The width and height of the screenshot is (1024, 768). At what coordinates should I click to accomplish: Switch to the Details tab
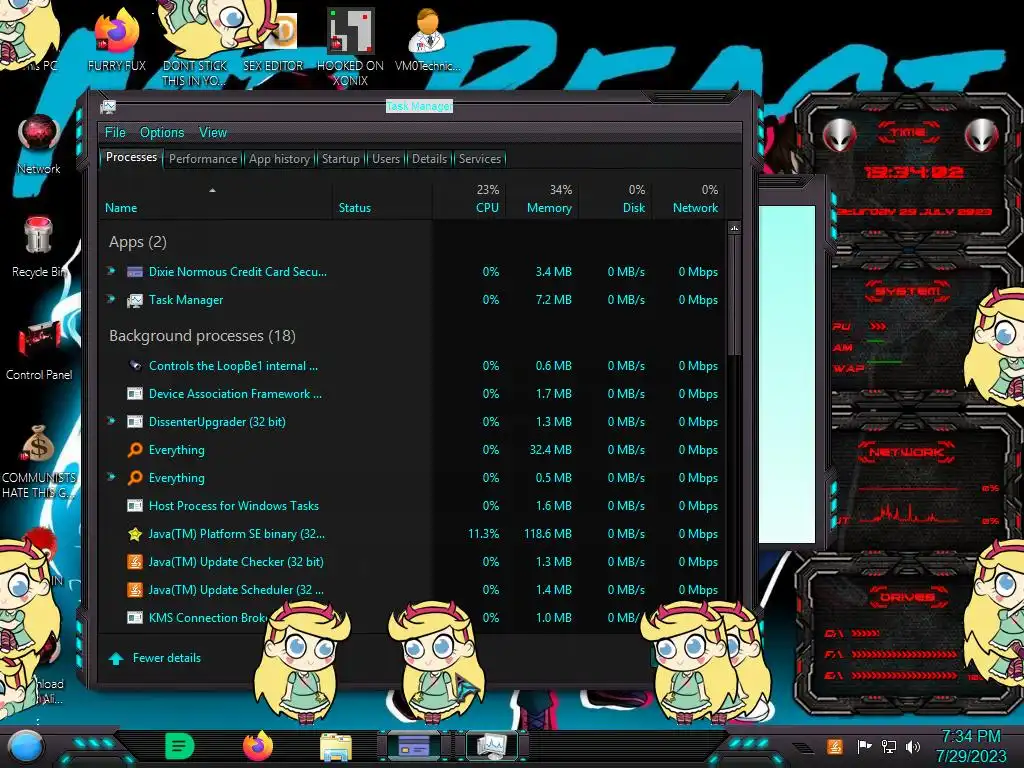point(429,159)
